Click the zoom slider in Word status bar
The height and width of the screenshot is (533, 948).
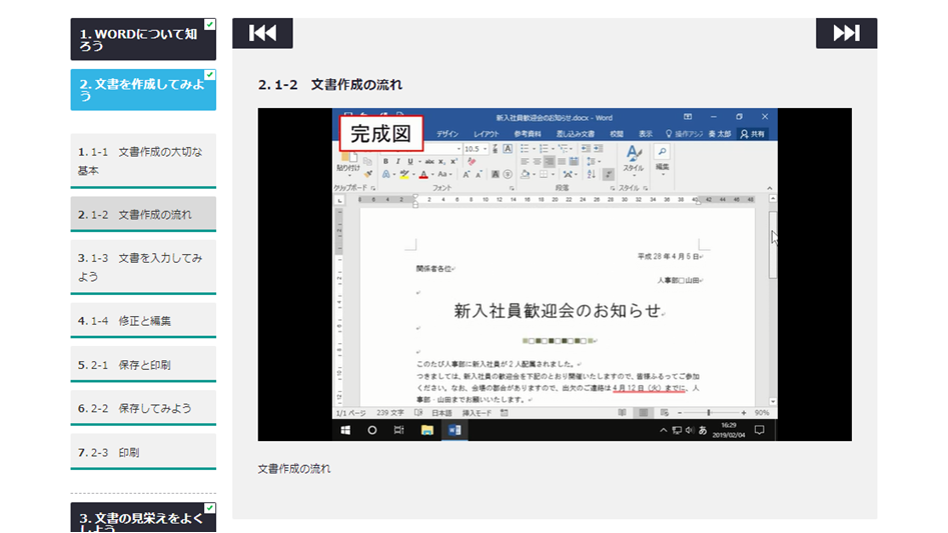tap(709, 412)
